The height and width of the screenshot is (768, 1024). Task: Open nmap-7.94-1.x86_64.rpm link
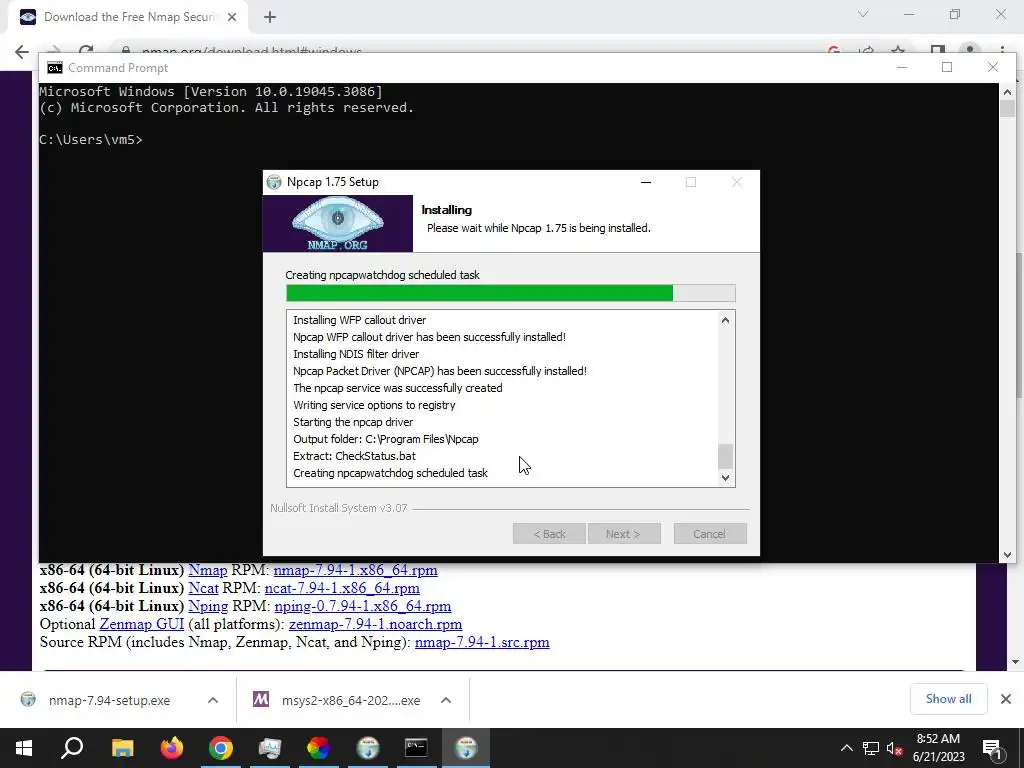tap(355, 570)
